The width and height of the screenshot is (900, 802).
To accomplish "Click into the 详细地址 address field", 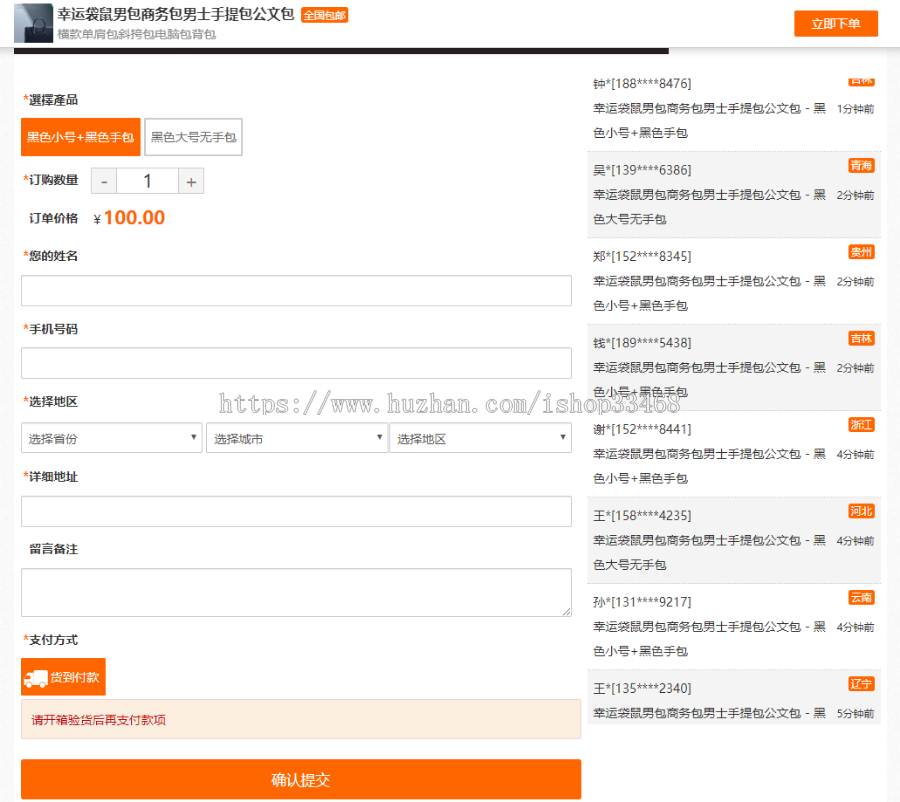I will click(x=296, y=511).
